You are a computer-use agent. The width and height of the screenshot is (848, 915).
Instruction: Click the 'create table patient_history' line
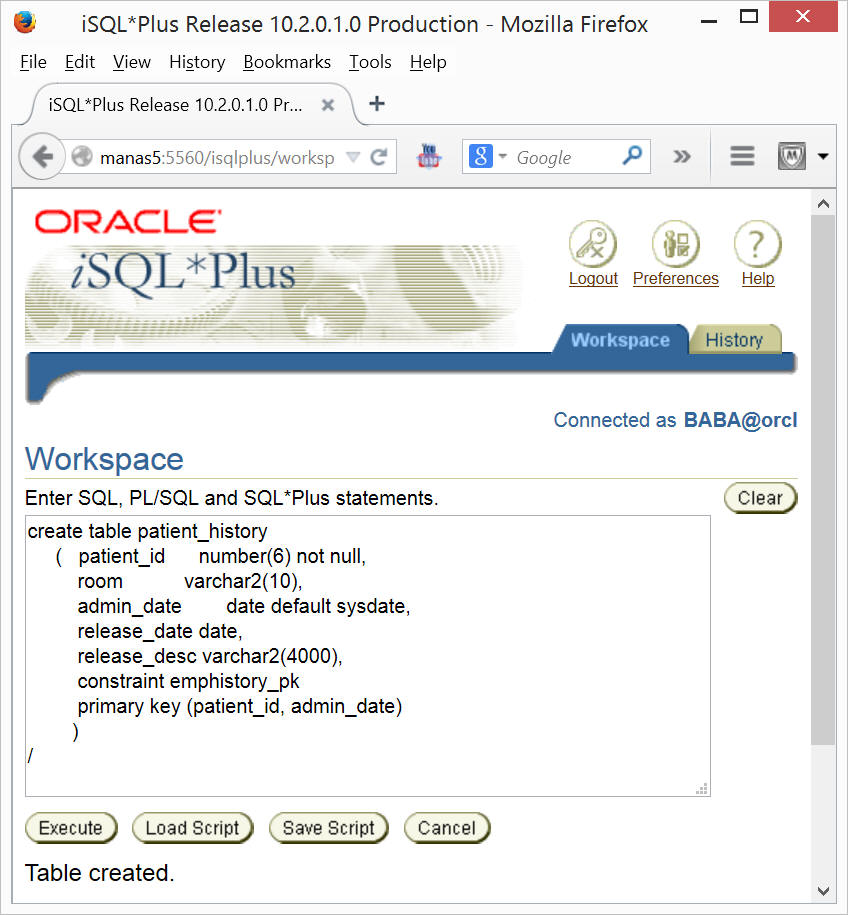(x=148, y=531)
